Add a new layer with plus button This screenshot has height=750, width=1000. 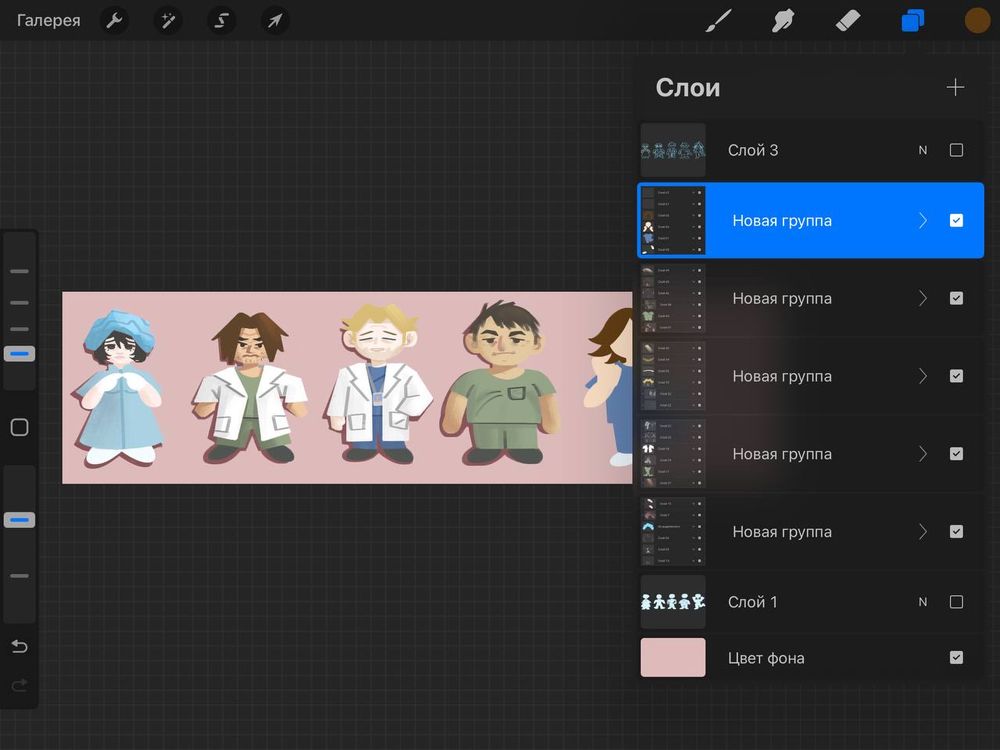click(x=955, y=87)
